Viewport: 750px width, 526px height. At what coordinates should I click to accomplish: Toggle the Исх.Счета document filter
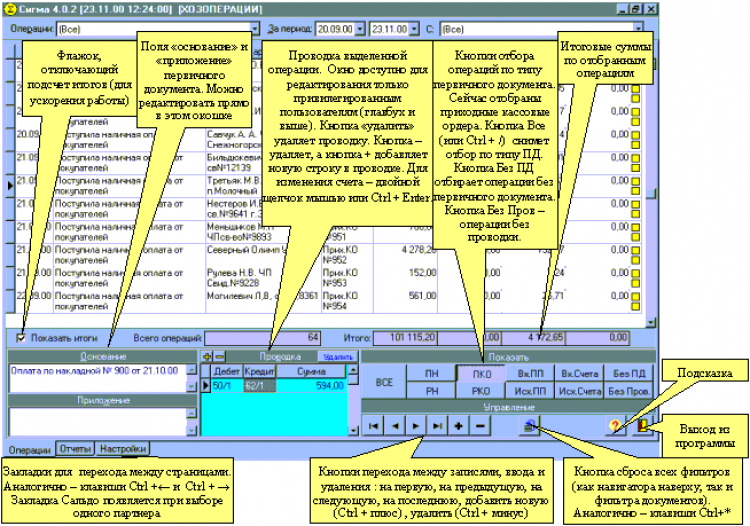579,391
